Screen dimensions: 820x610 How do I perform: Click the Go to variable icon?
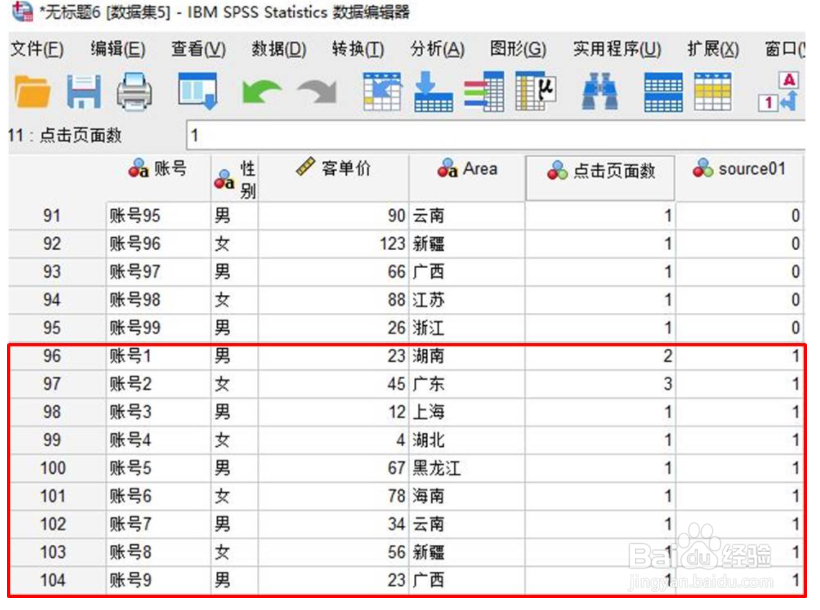coord(434,92)
